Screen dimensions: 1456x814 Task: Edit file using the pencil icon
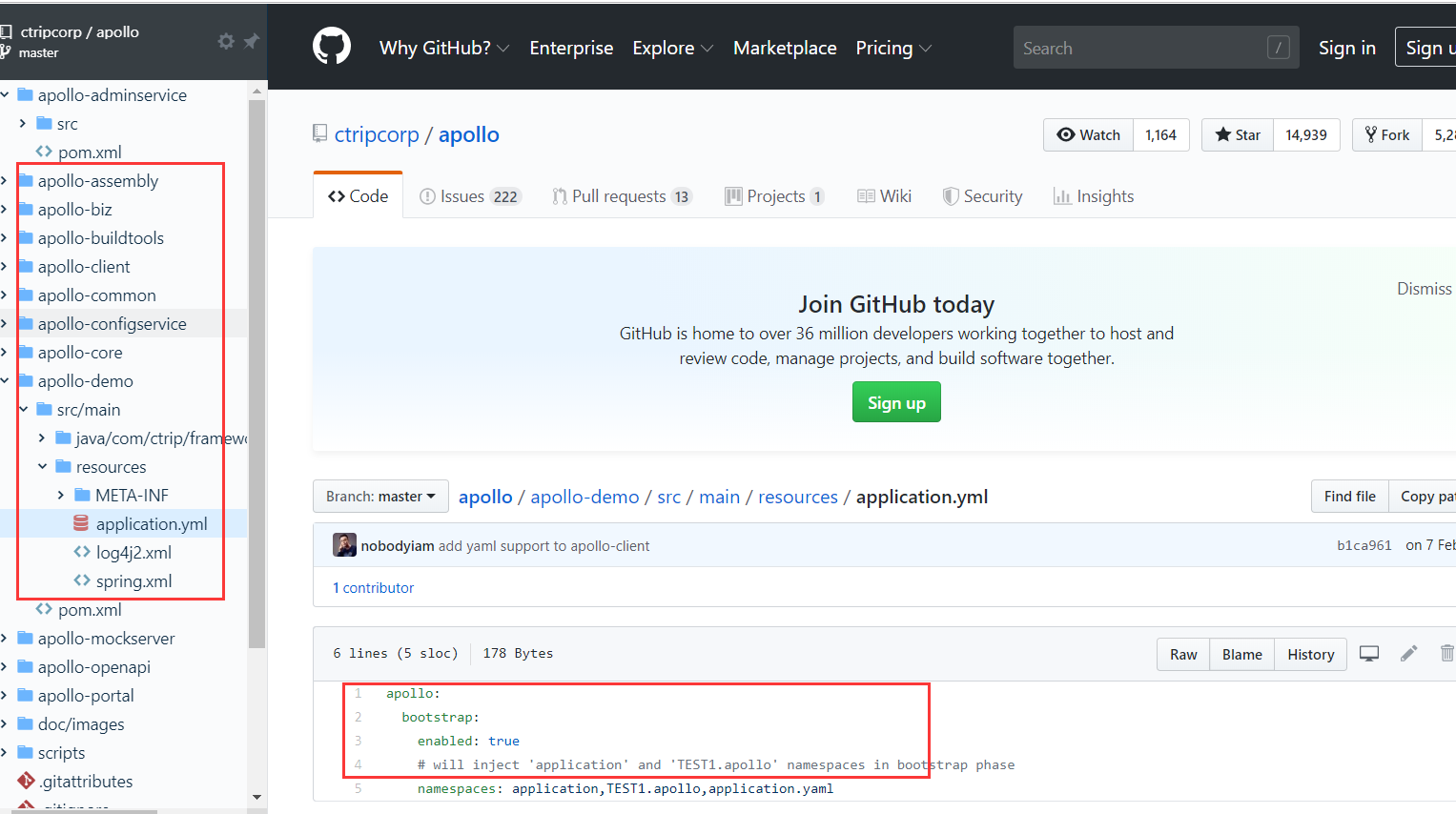[1408, 653]
